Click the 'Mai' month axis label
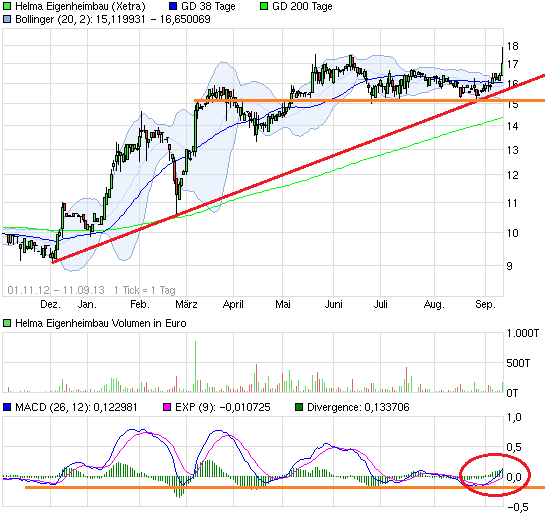545x515 pixels. point(283,304)
